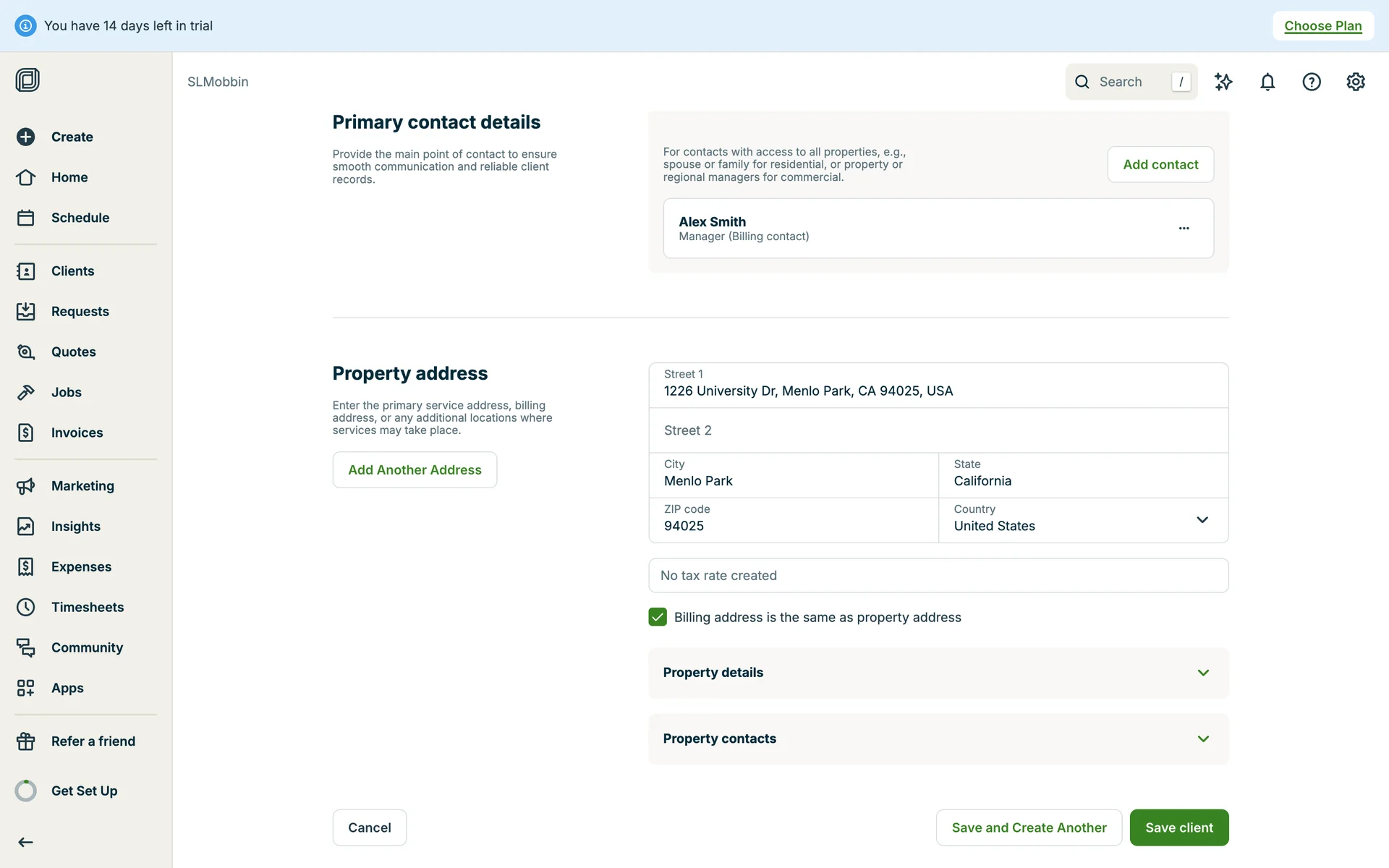
Task: Click the Choose Plan link
Action: (1322, 26)
